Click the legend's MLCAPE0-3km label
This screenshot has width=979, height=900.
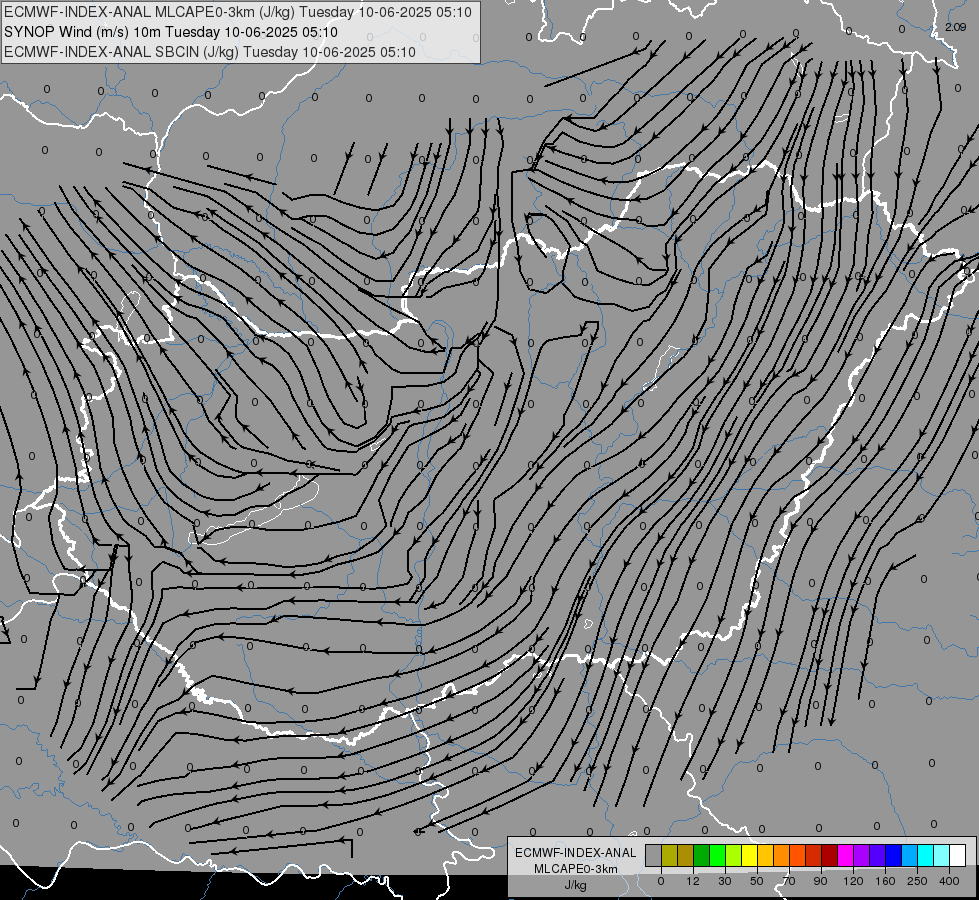coord(576,869)
